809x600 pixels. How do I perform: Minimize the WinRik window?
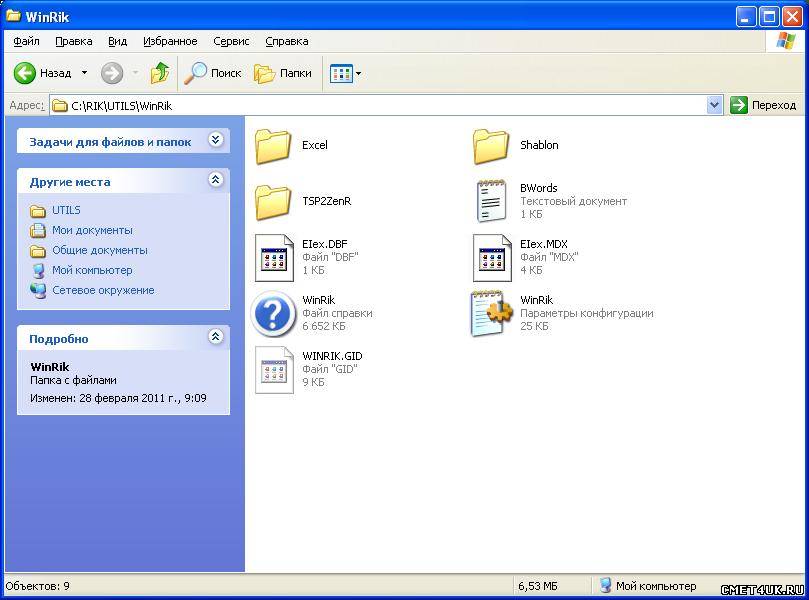coord(745,17)
